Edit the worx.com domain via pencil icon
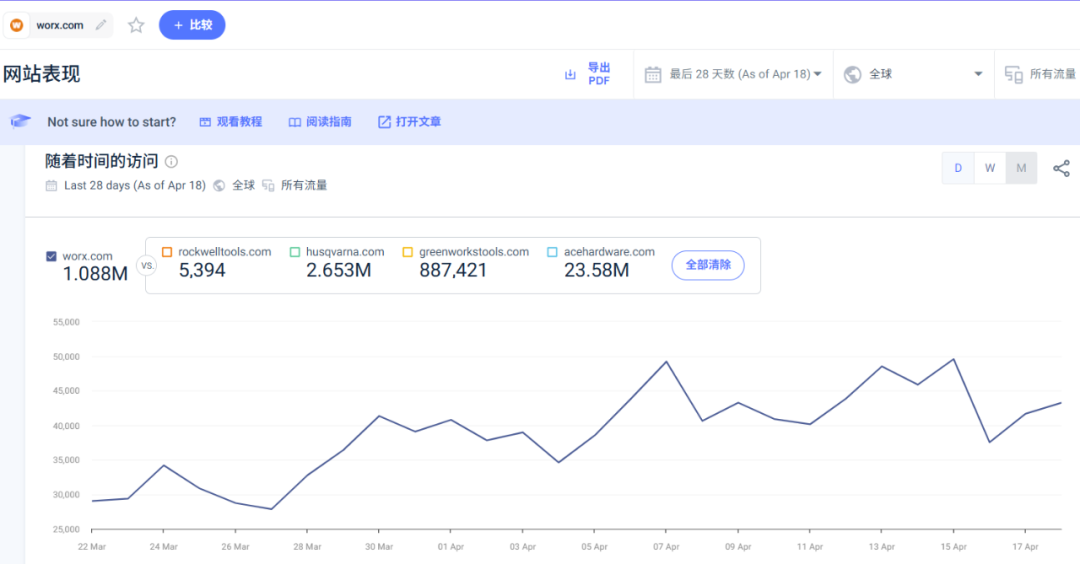This screenshot has height=564, width=1080. tap(101, 25)
